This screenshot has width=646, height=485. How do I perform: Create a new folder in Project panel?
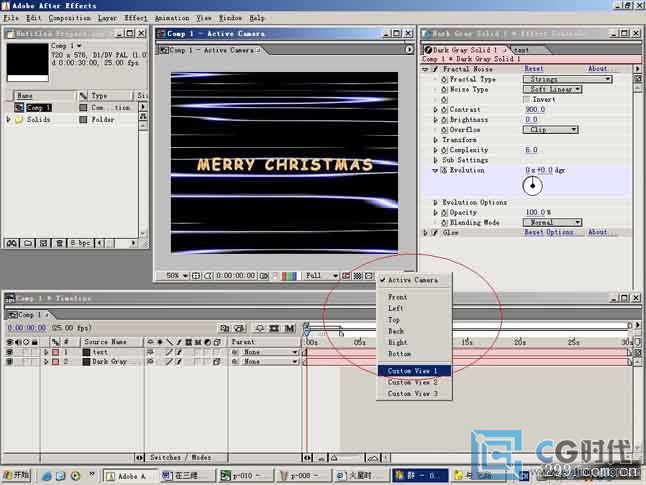(28, 244)
